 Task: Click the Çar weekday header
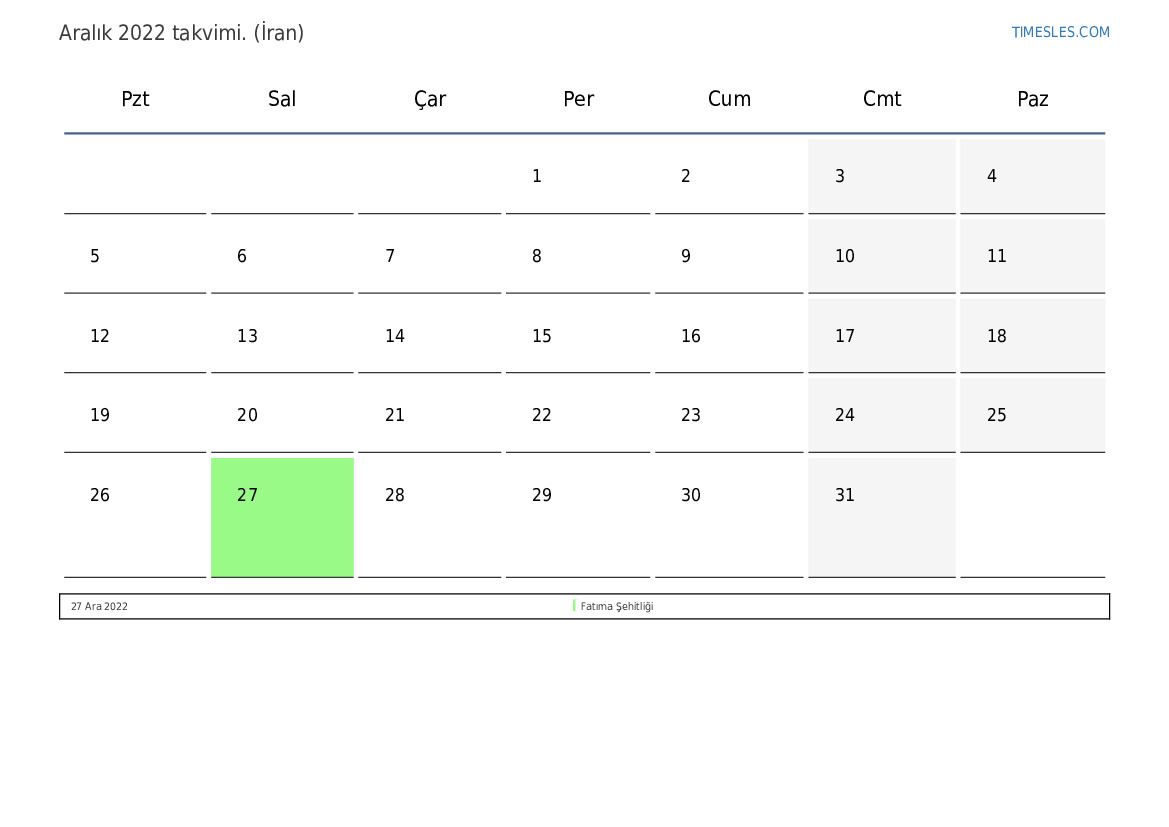coord(430,99)
